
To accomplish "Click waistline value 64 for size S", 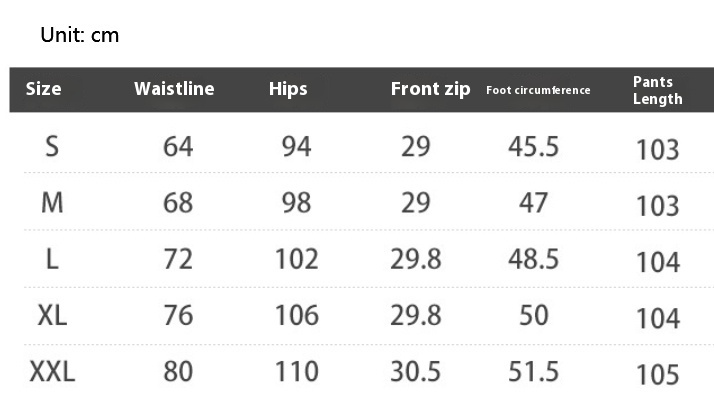I will click(x=178, y=147).
